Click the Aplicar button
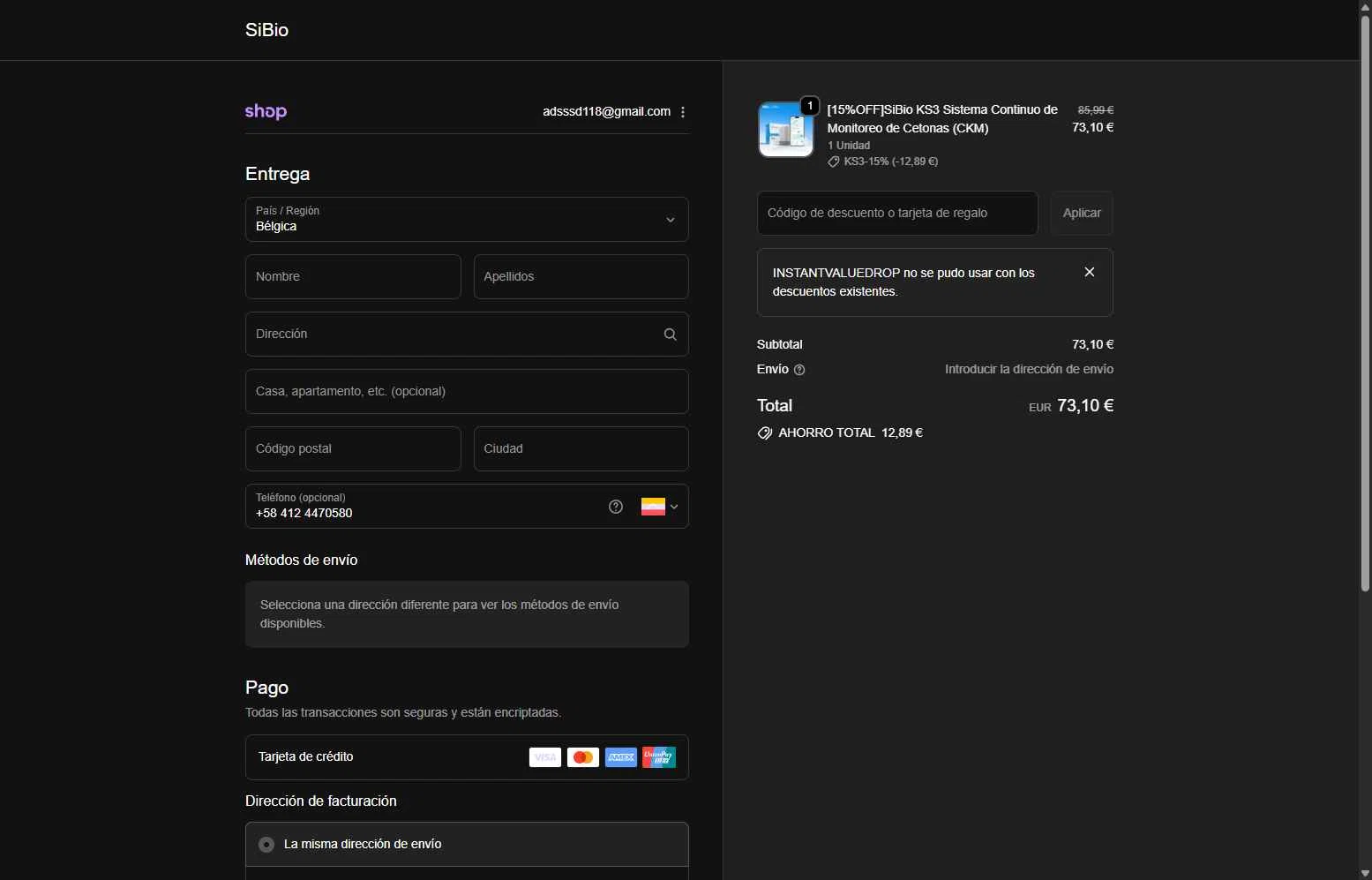 1082,213
